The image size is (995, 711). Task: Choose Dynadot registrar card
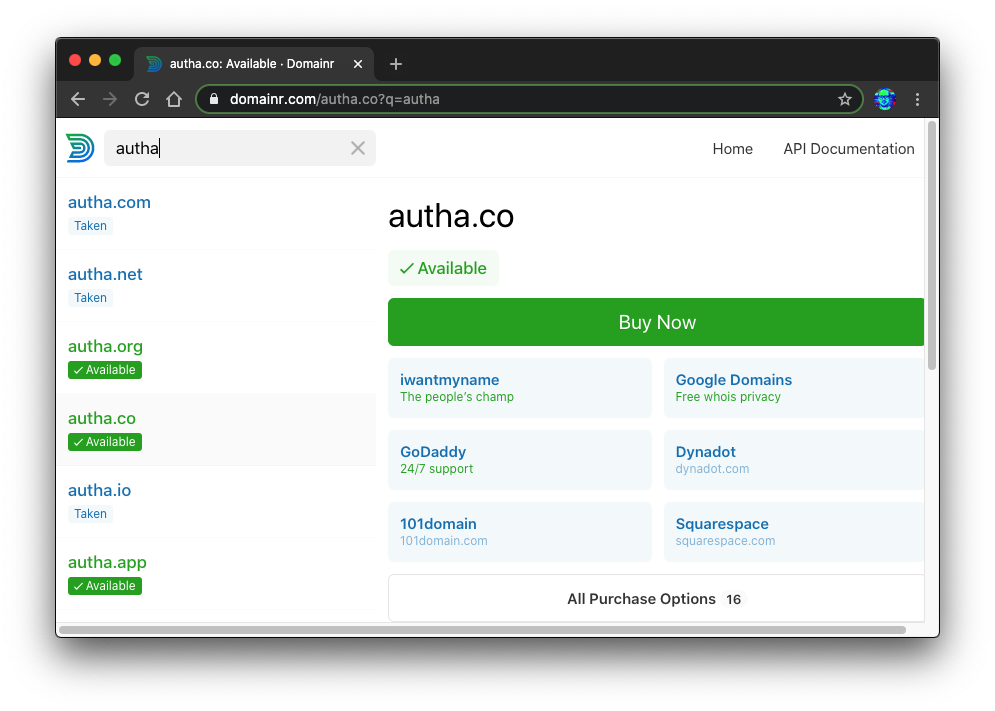(794, 460)
